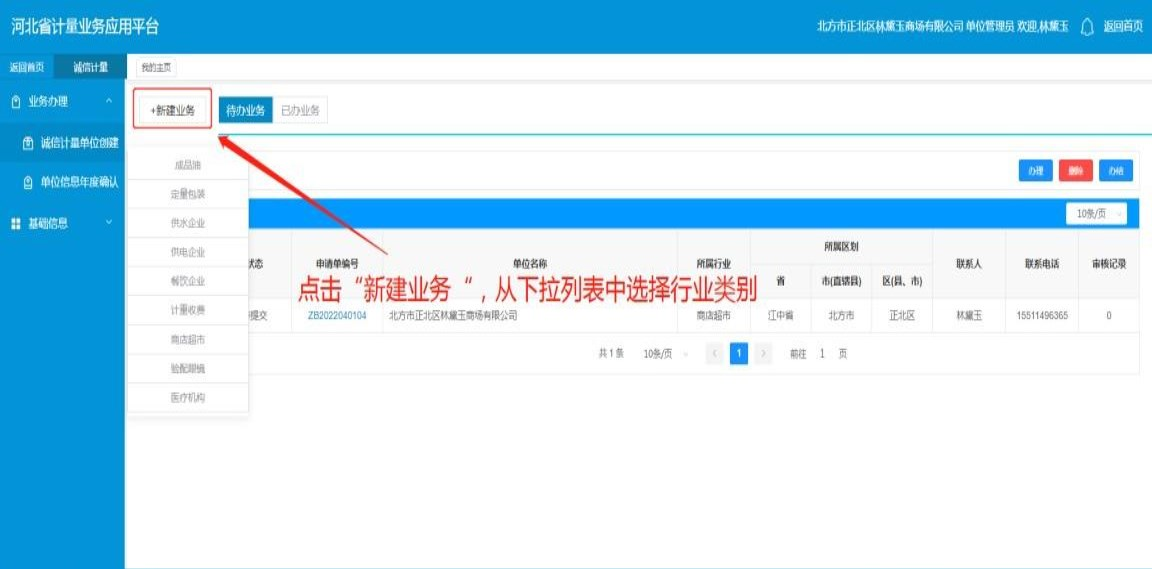Click the 基础信息 grid icon
The image size is (1152, 569).
(x=15, y=223)
